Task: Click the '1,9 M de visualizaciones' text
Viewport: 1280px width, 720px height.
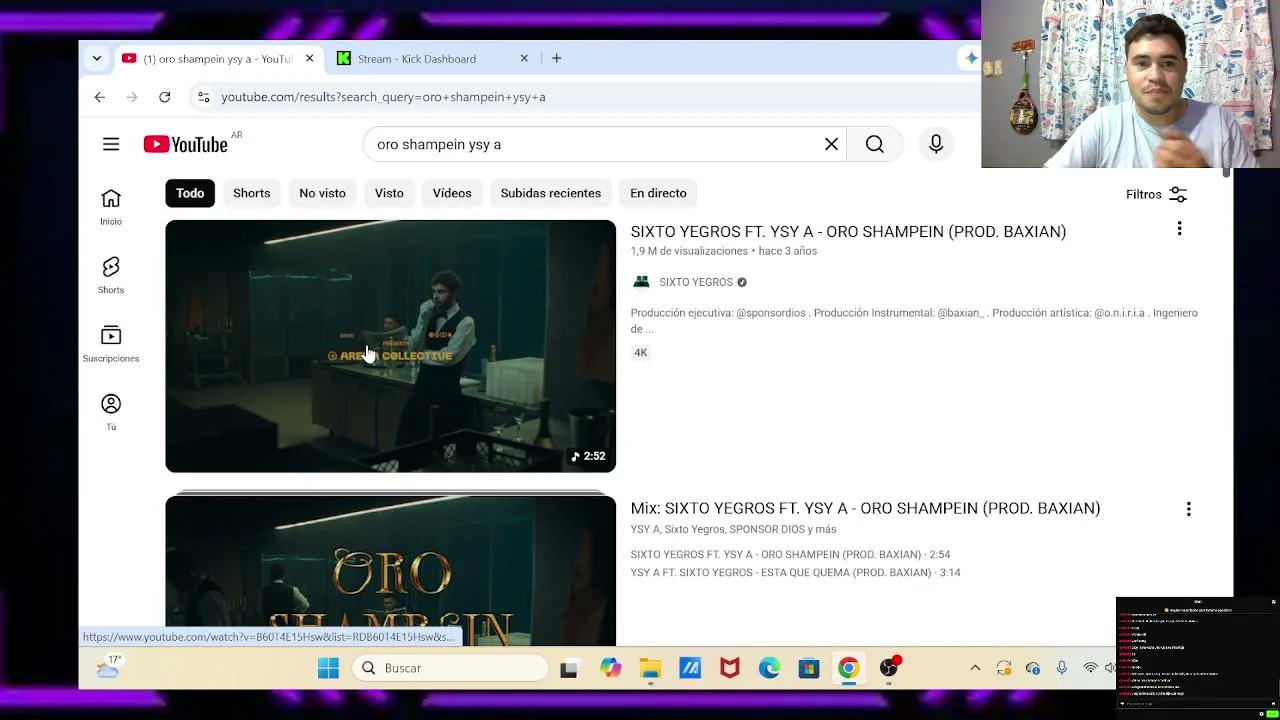Action: click(x=689, y=251)
